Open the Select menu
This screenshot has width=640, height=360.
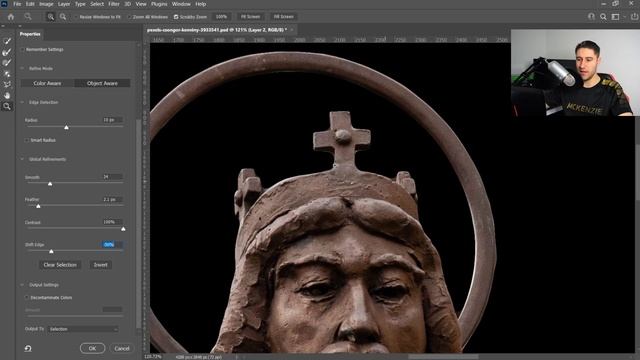(97, 4)
